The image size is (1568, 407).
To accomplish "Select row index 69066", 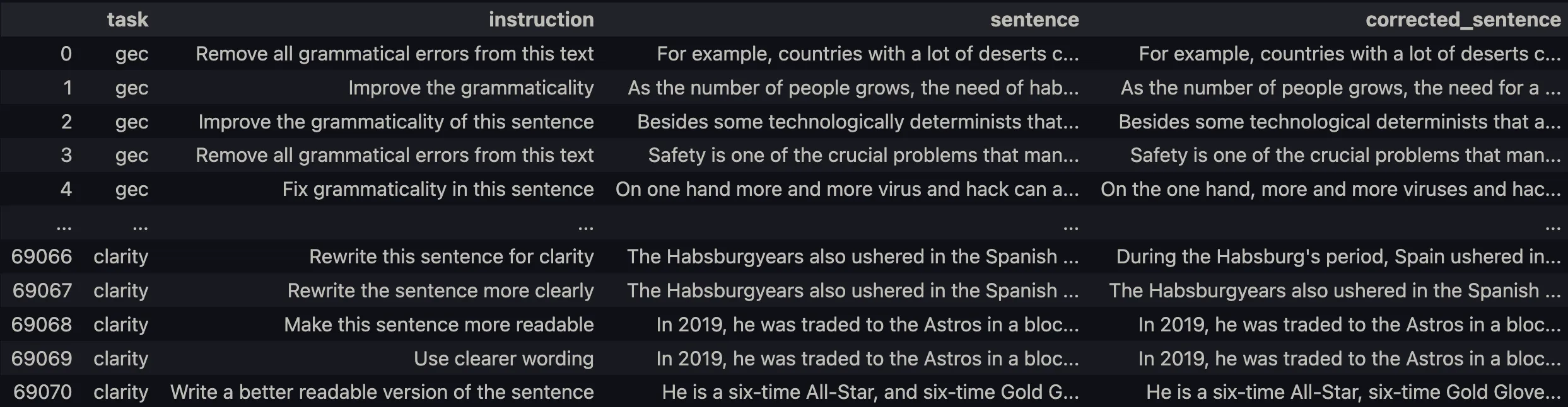I will coord(42,256).
